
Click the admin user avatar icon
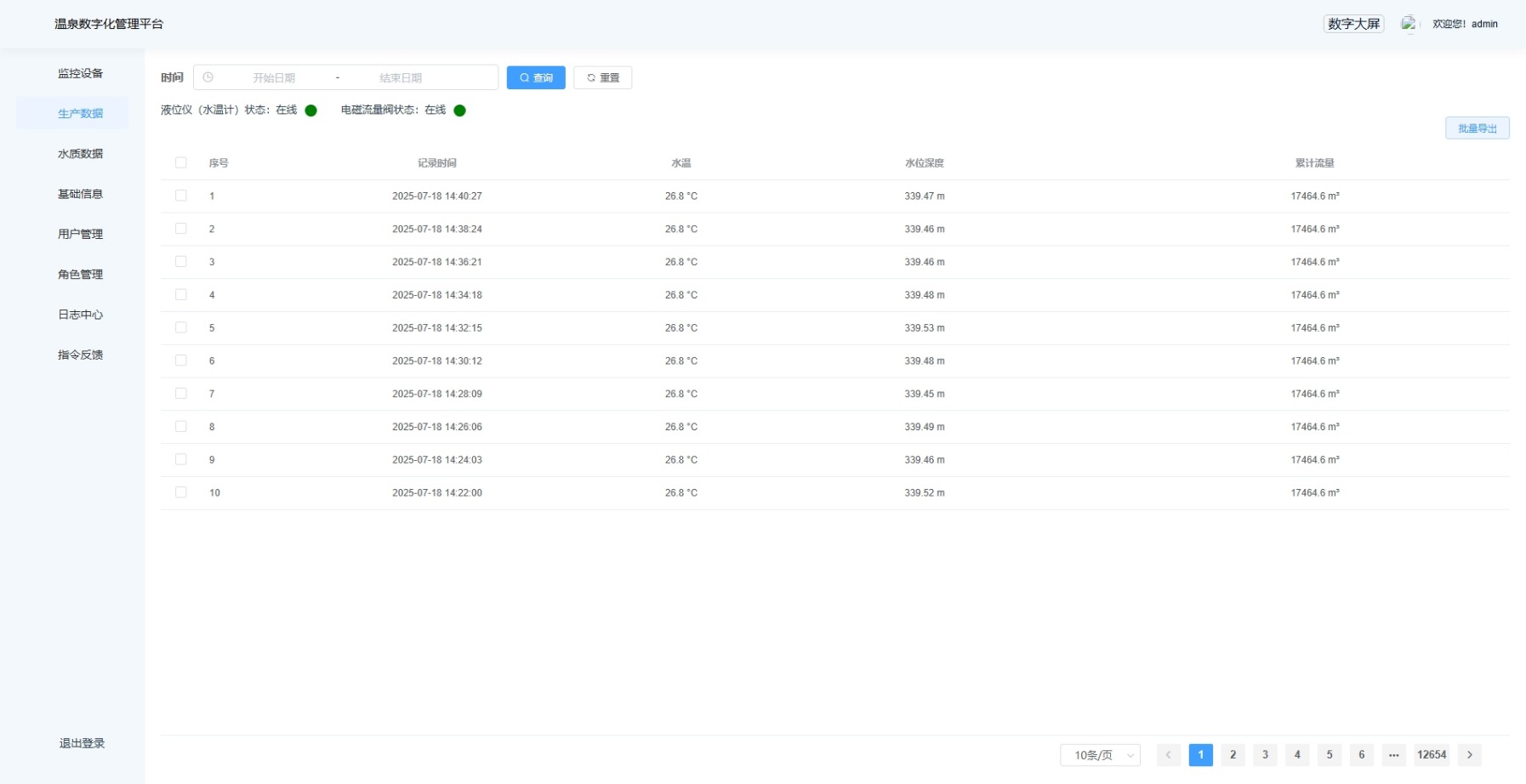[x=1409, y=24]
